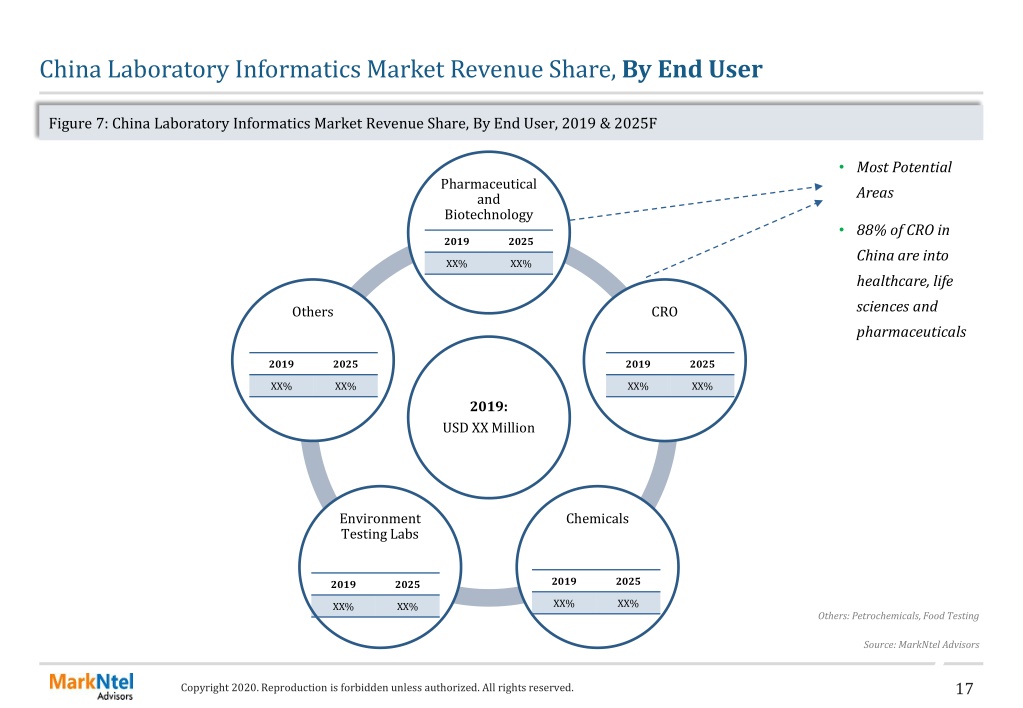Select the Figure 7 caption text
This screenshot has height=708, width=1023.
[352, 123]
